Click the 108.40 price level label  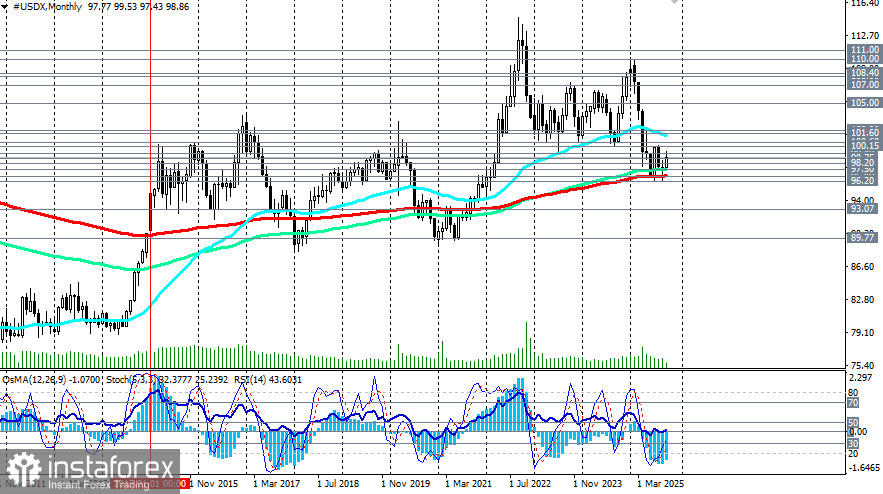[x=864, y=73]
